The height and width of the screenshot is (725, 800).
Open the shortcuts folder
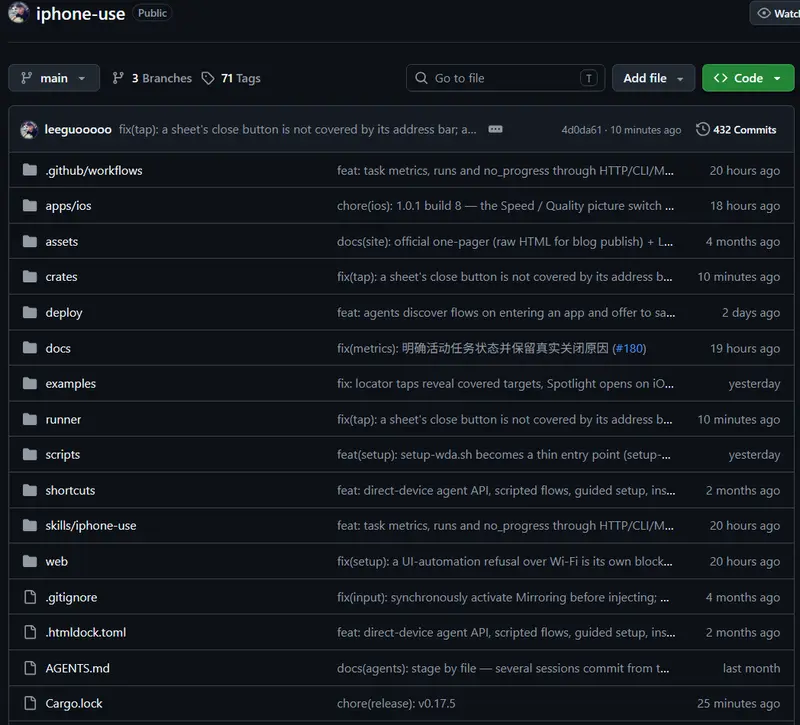click(70, 490)
